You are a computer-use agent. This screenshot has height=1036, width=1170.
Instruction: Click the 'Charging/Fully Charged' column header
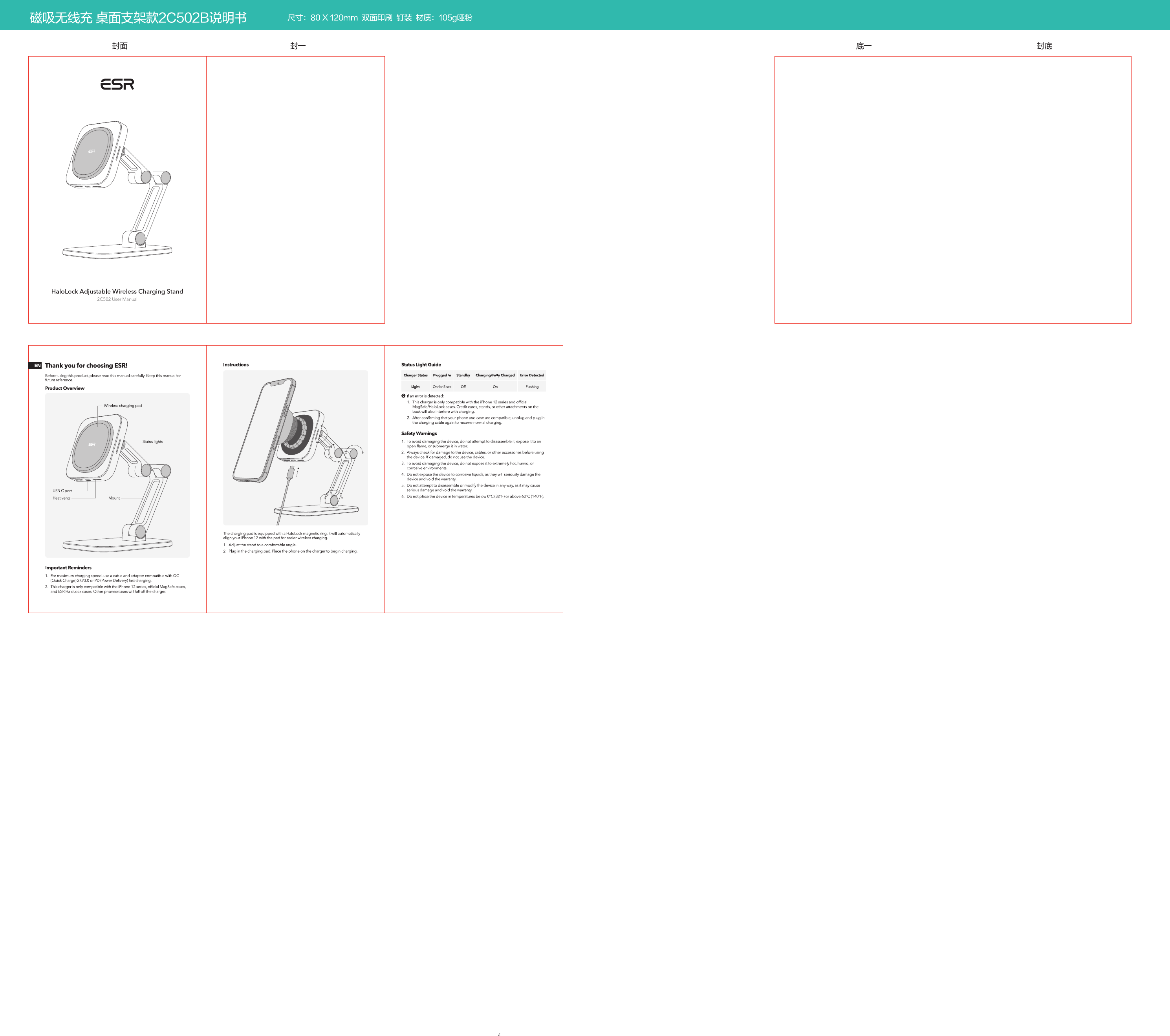tap(494, 375)
